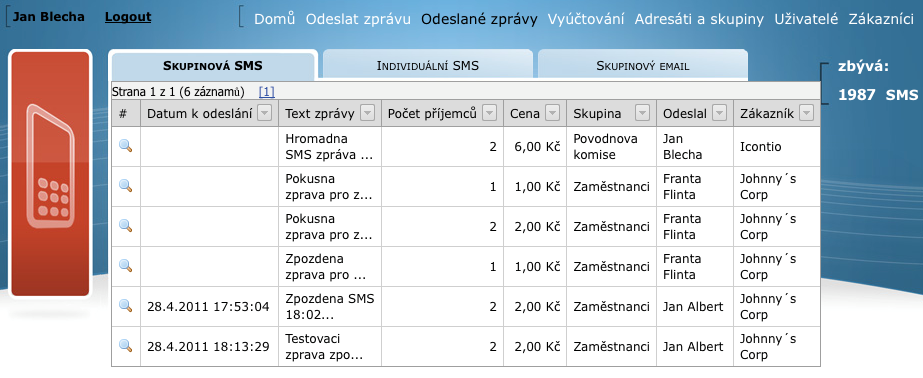Click the Logout link
The height and width of the screenshot is (378, 923).
(x=128, y=17)
